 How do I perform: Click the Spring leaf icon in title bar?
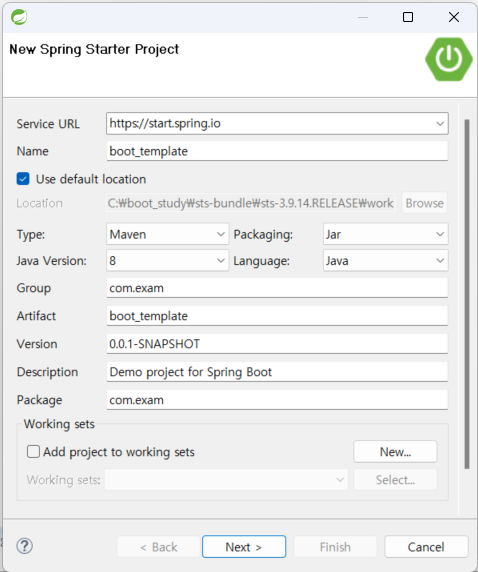tap(19, 17)
